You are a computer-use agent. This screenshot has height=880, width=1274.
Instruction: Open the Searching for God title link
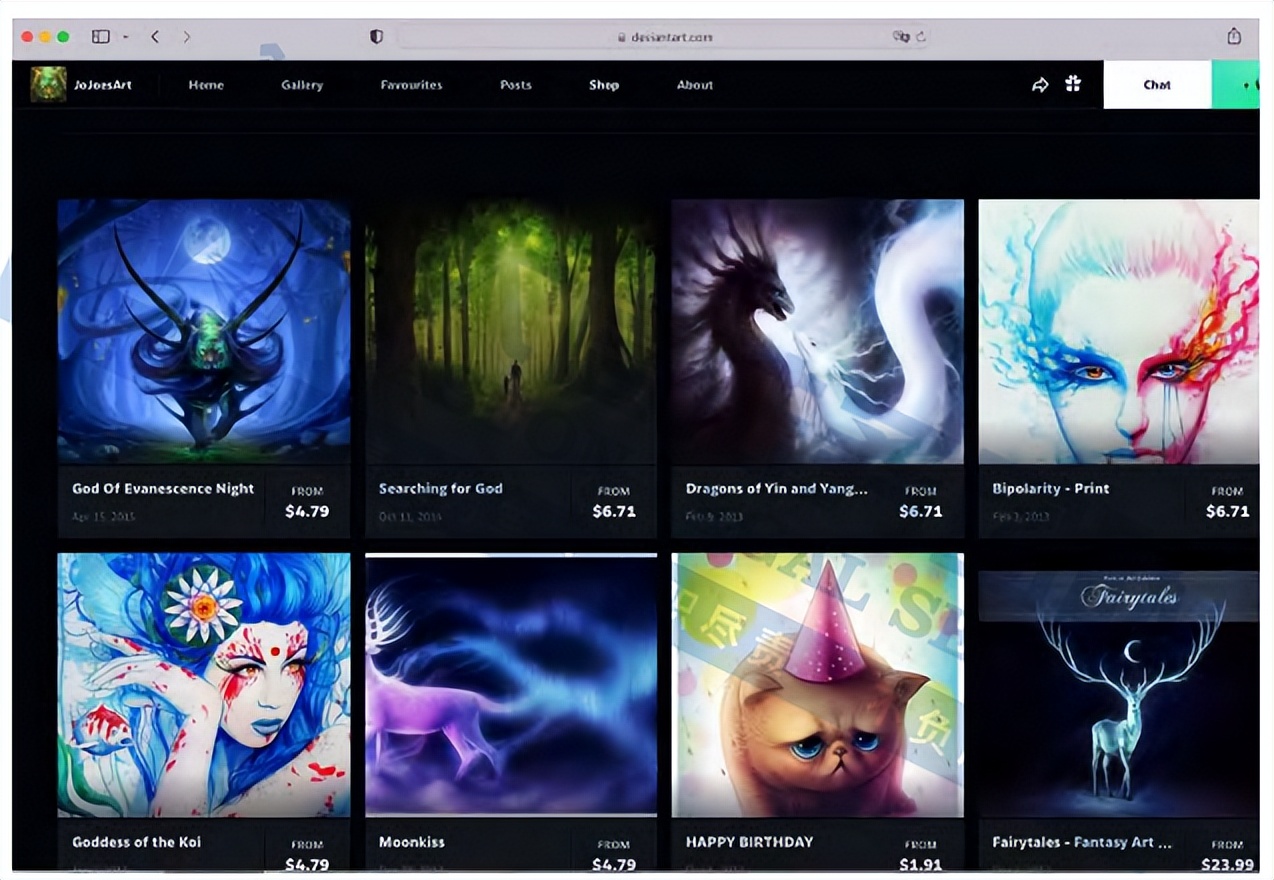coord(441,489)
